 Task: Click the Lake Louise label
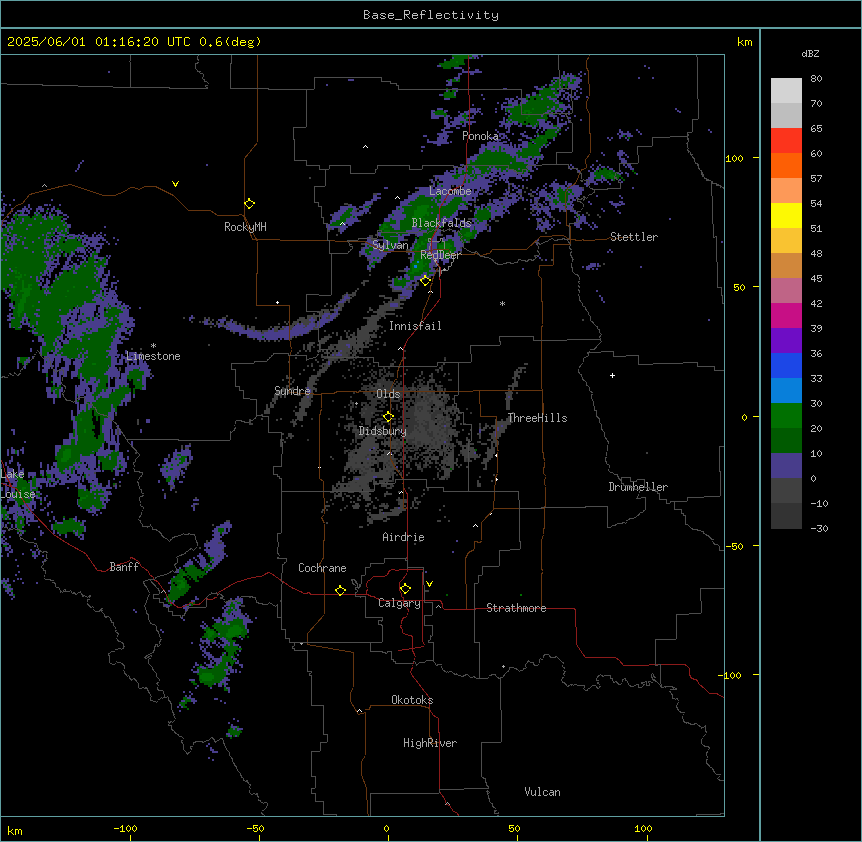tap(18, 484)
